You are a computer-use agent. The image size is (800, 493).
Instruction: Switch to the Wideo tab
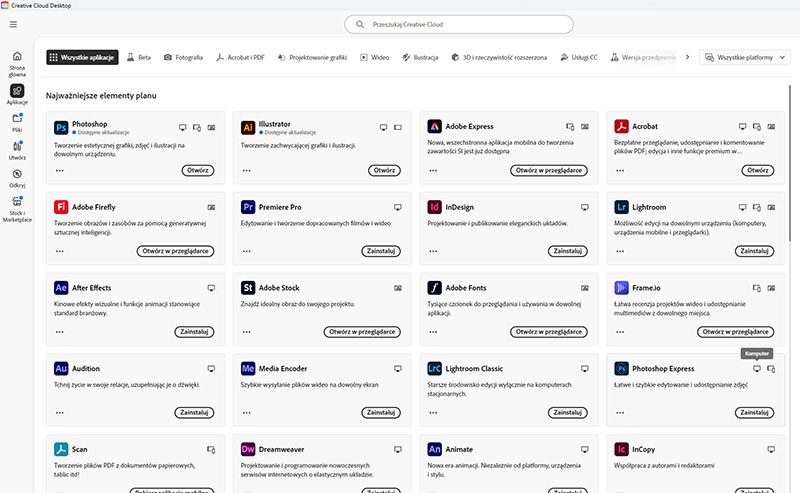[x=374, y=57]
